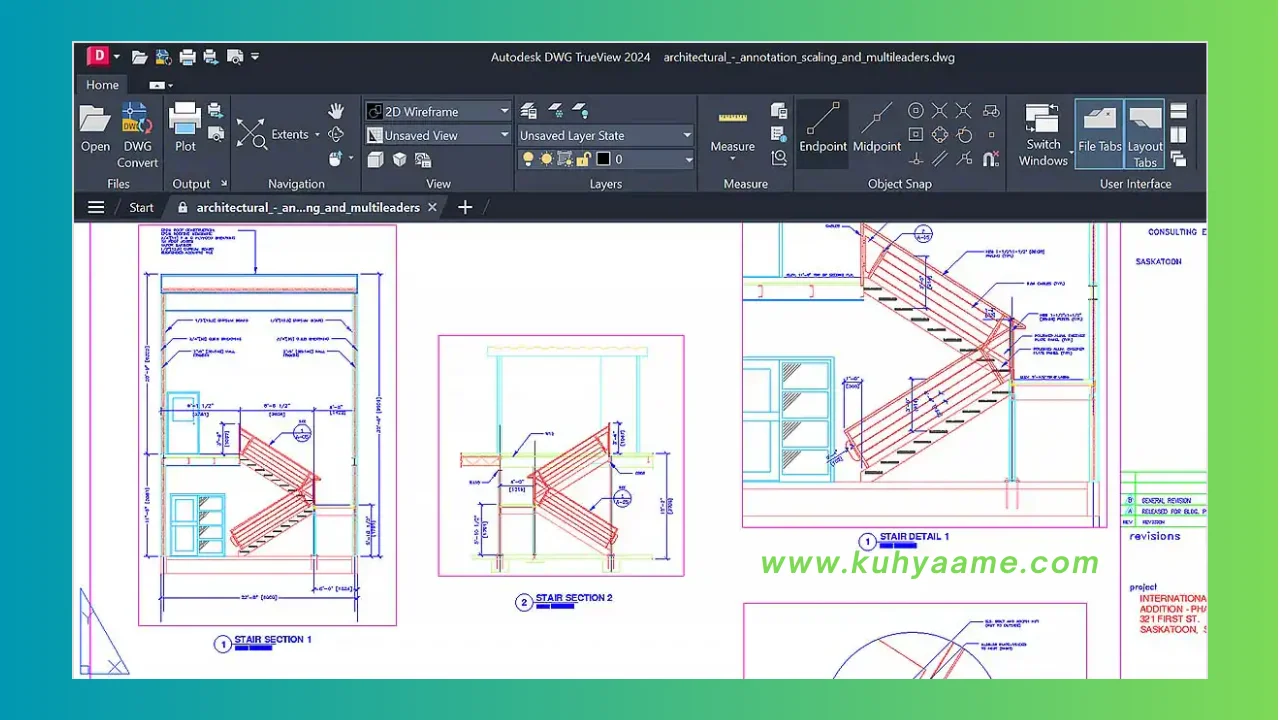The height and width of the screenshot is (720, 1280).
Task: Open the named views manager icon
Action: (423, 160)
